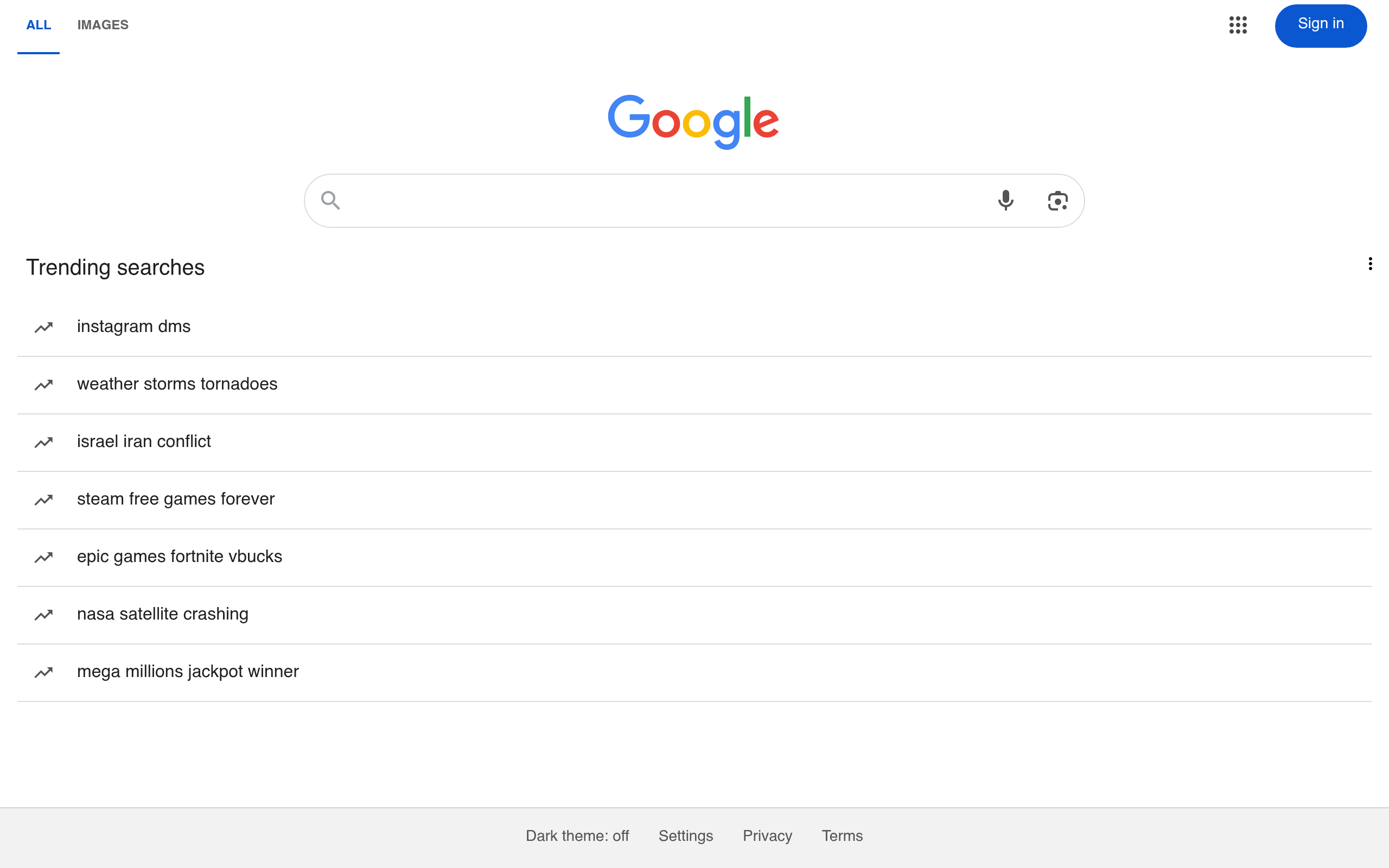The image size is (1389, 868).
Task: Toggle the Dark theme setting
Action: (577, 836)
